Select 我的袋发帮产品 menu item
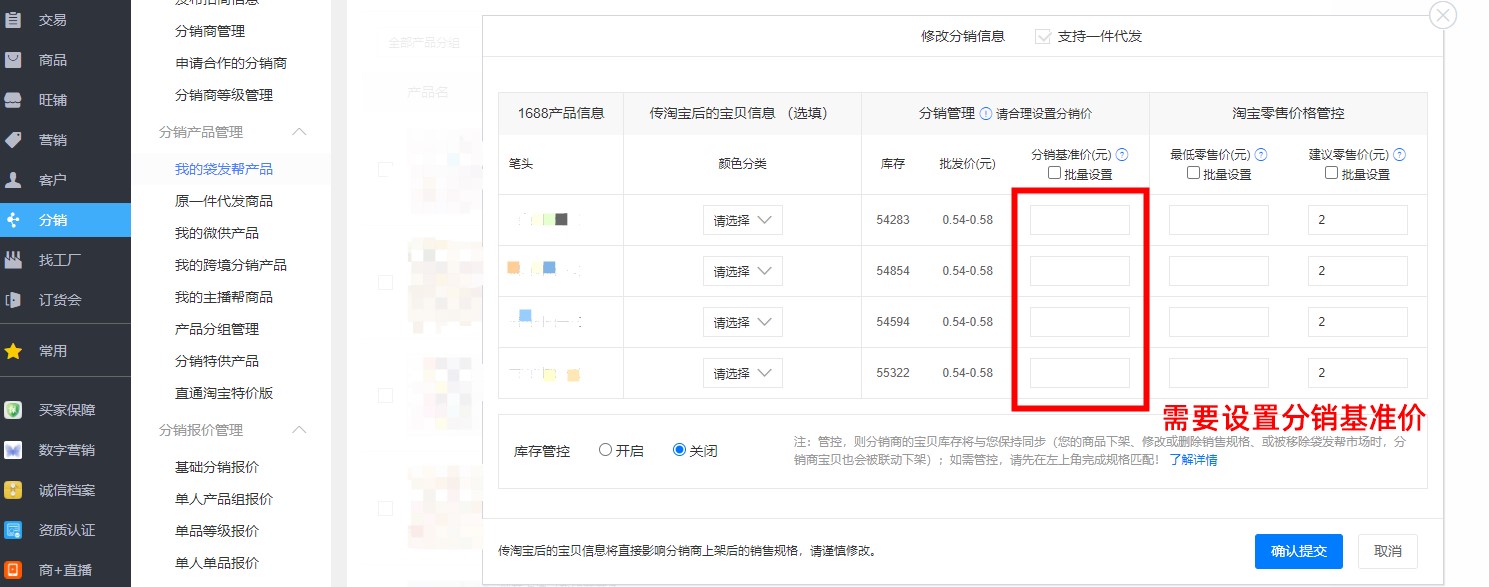The width and height of the screenshot is (1489, 587). 224,169
